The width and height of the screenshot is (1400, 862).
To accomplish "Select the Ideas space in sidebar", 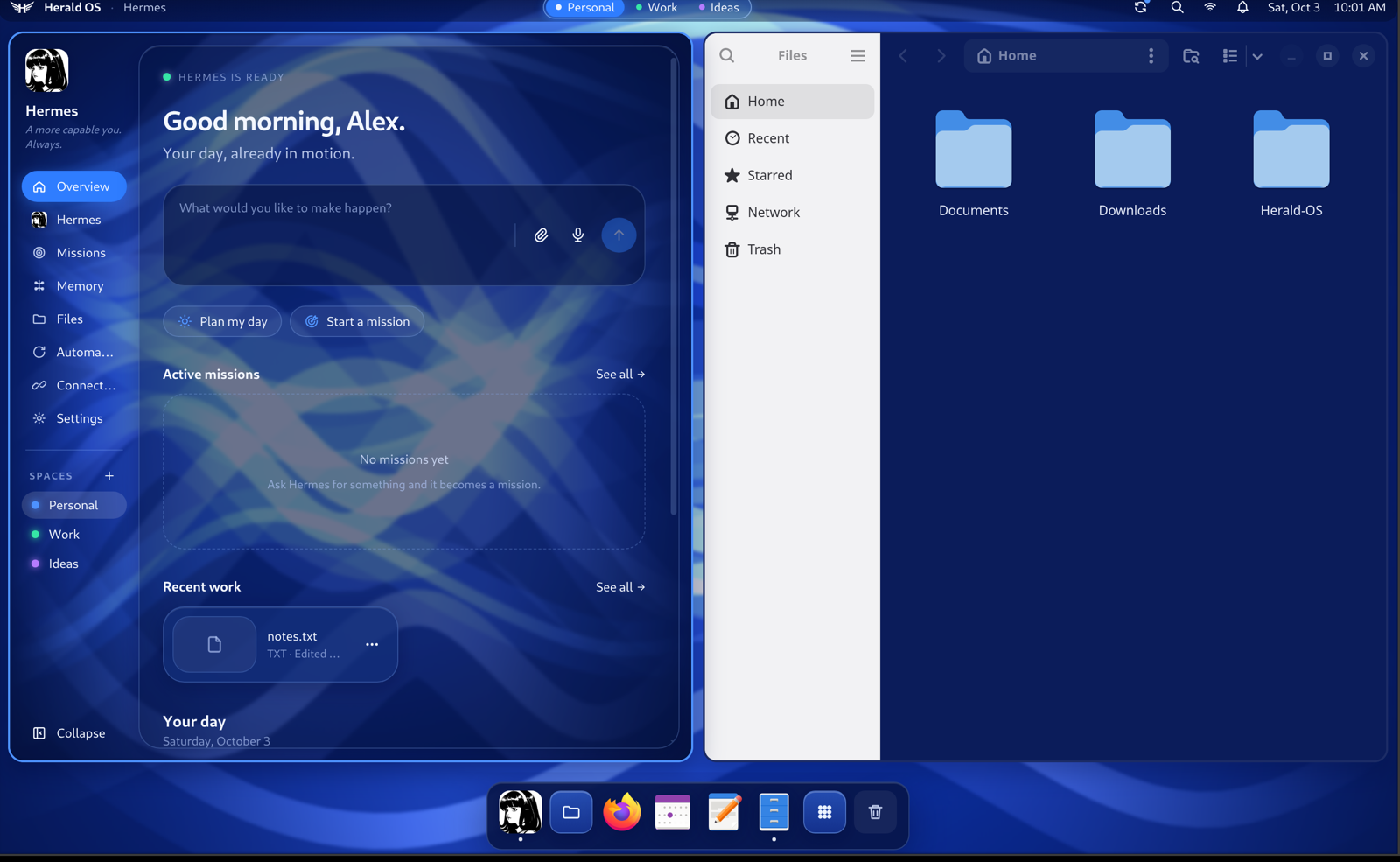I will [73, 564].
